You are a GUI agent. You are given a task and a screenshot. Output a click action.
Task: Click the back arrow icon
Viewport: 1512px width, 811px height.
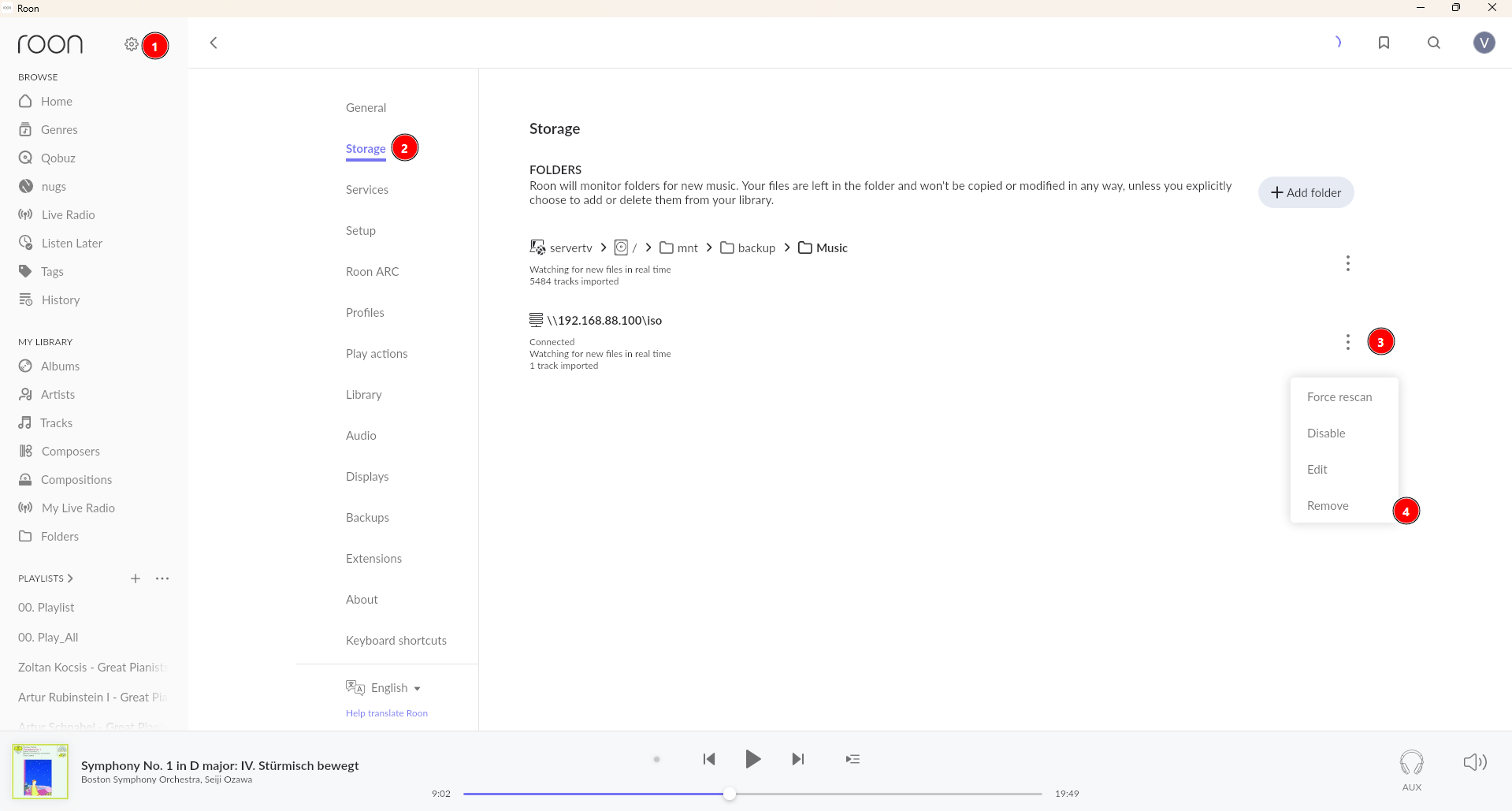[214, 43]
